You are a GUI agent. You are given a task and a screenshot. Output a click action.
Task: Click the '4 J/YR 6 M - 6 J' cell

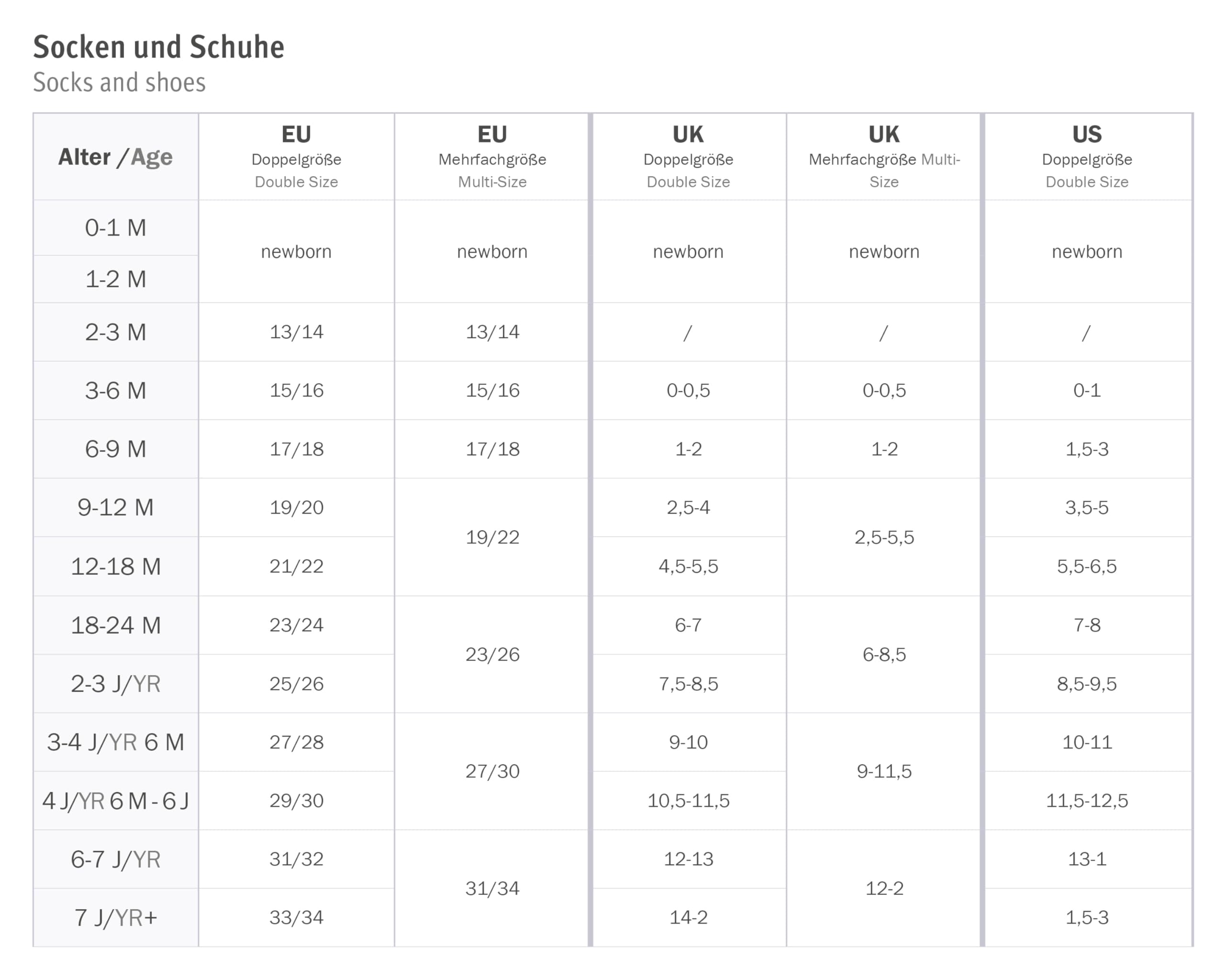pos(115,801)
